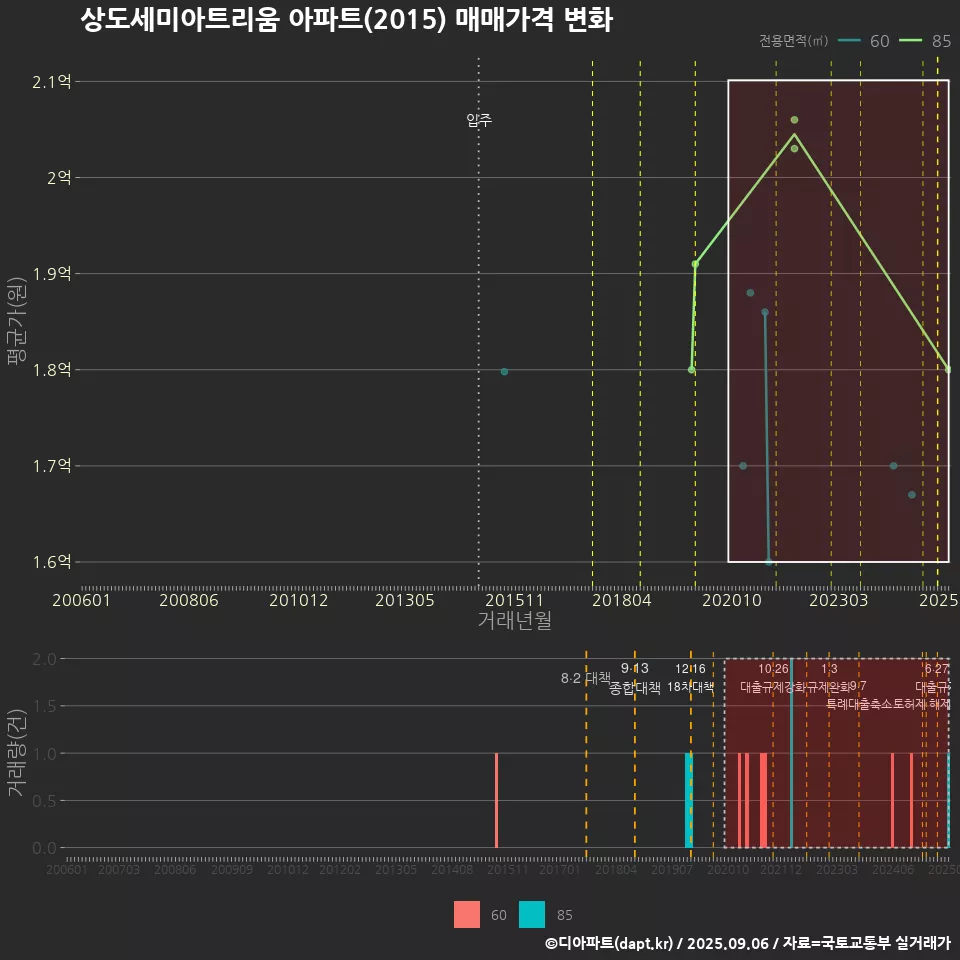Screen dimensions: 960x960
Task: Click the '12·16 18차대책' policy annotation
Action: [x=690, y=678]
